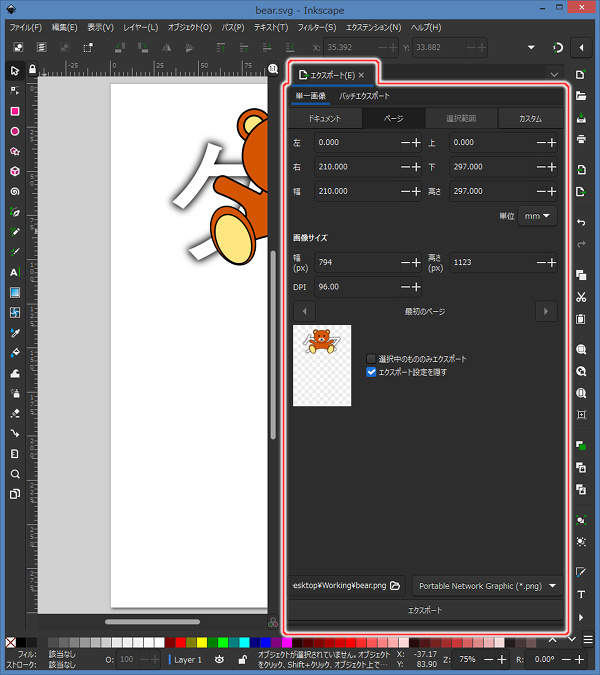Pick the cyan palette swatch
The height and width of the screenshot is (675, 600).
(x=244, y=643)
